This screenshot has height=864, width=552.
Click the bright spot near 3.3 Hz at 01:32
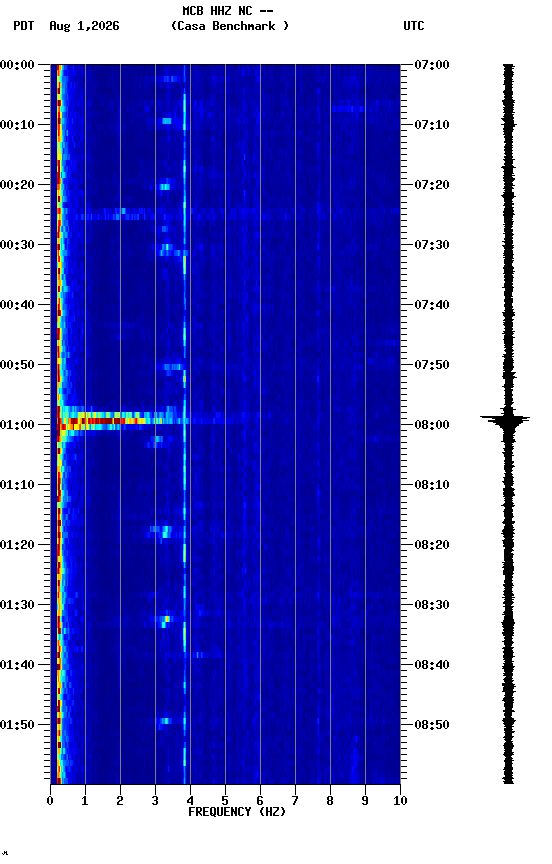[x=165, y=620]
